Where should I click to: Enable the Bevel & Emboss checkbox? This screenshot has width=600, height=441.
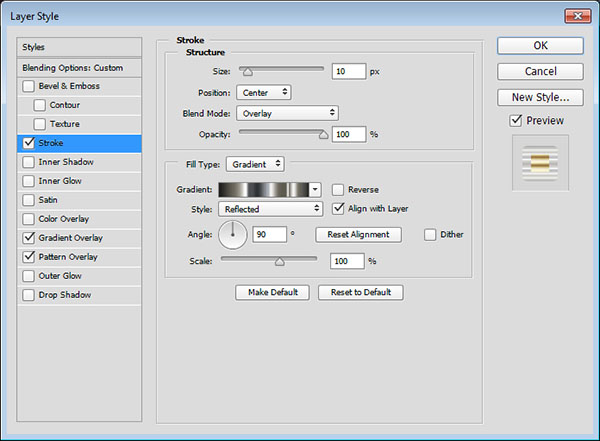27,86
